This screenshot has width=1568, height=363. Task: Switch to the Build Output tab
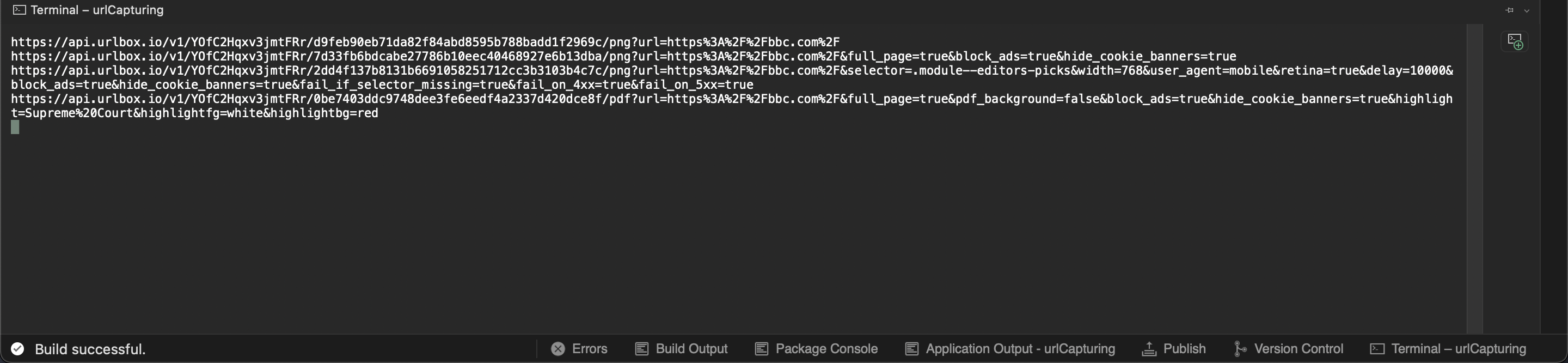[x=691, y=349]
